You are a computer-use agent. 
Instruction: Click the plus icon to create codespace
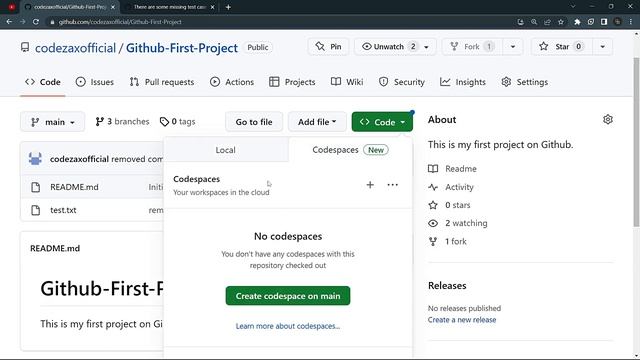(370, 185)
